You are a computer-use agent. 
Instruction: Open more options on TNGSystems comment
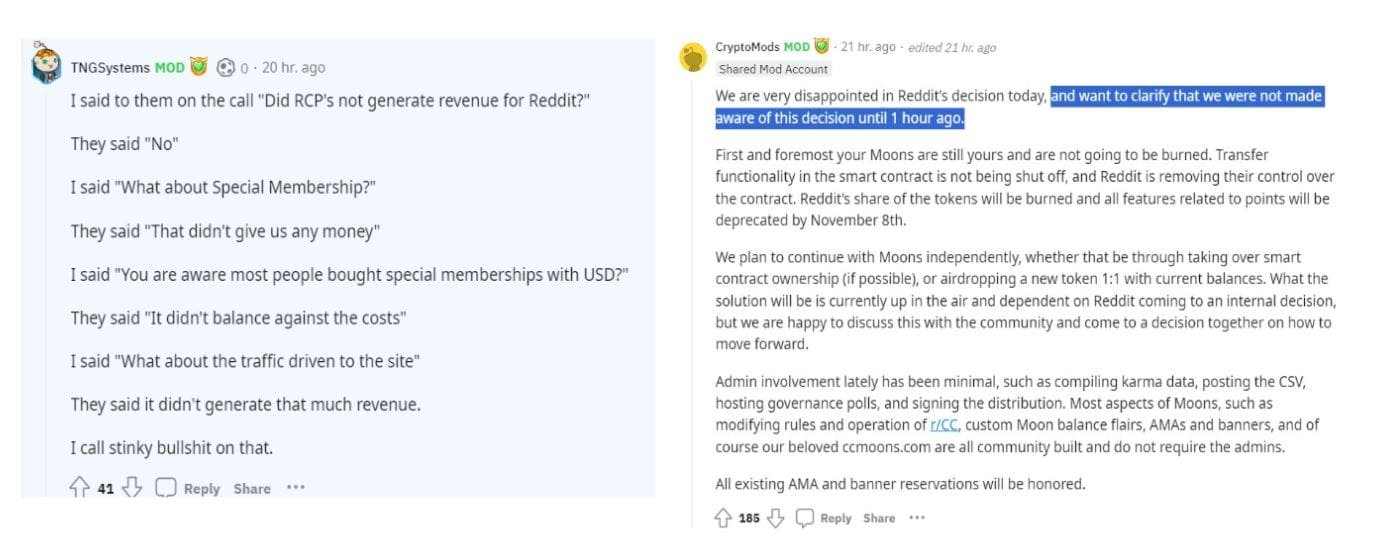point(295,488)
